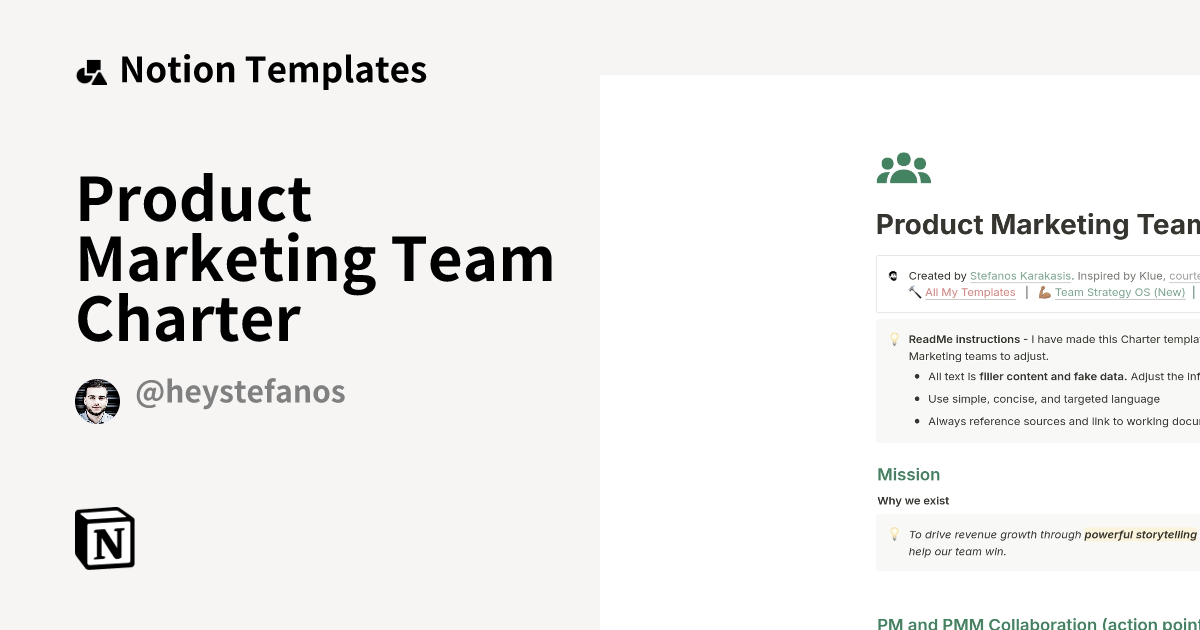
Task: Open the Team Strategy OS (New) link
Action: pos(1120,293)
